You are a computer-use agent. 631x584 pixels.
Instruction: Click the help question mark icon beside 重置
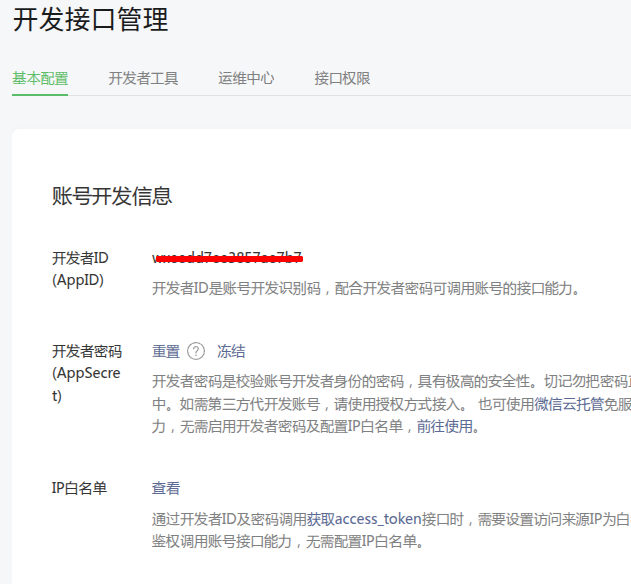(196, 351)
